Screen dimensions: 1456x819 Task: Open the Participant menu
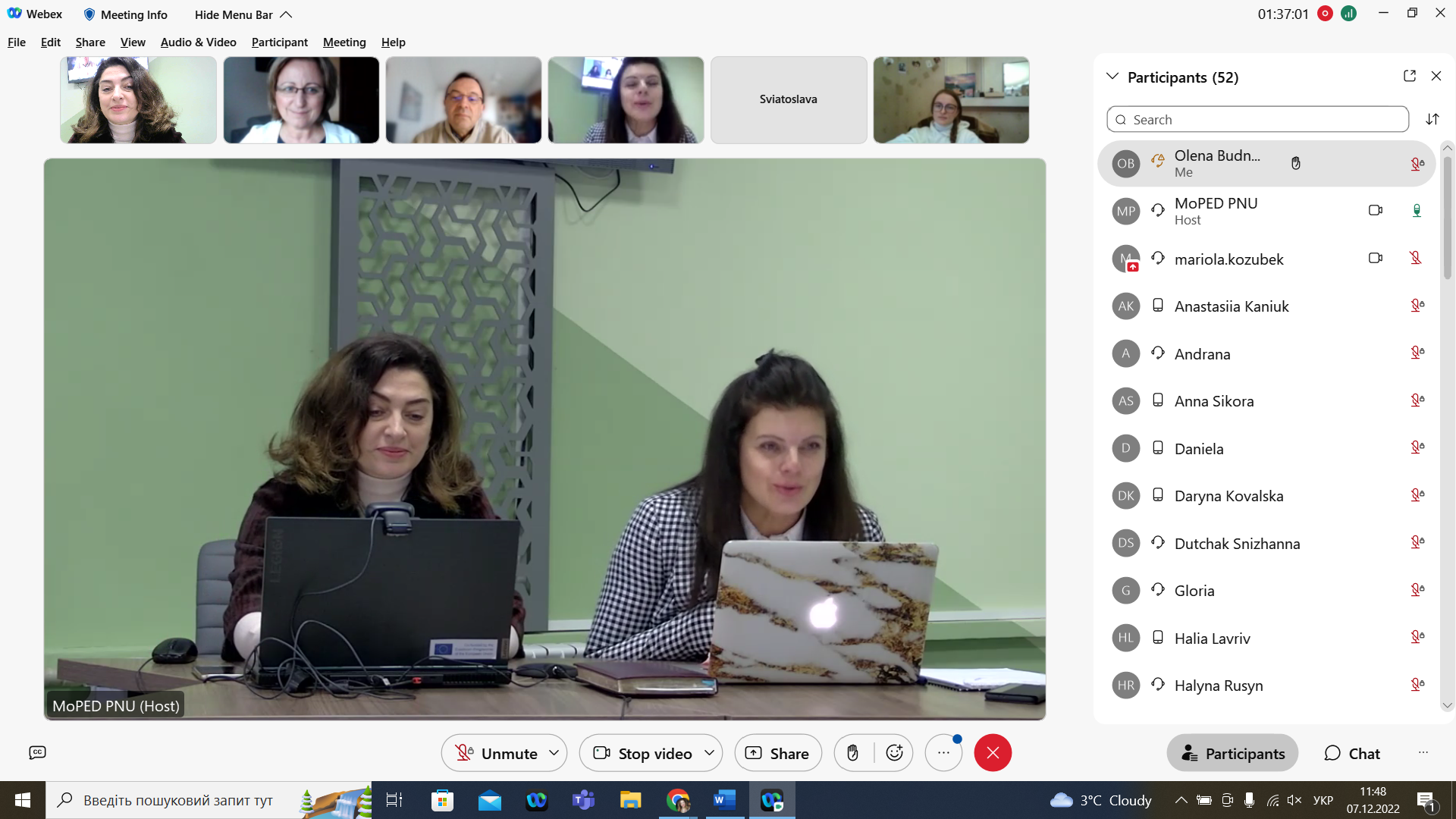pyautogui.click(x=279, y=42)
